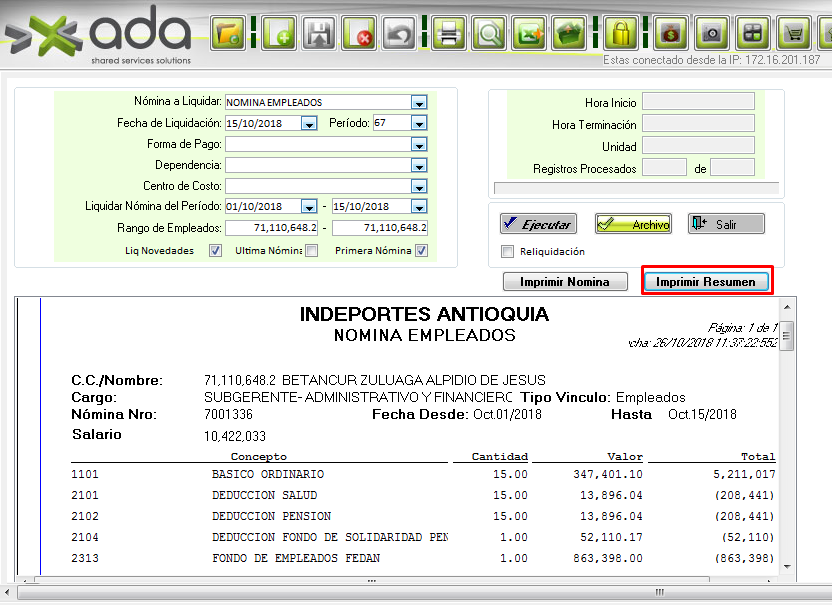Image resolution: width=832 pixels, height=605 pixels.
Task: Check the Reliquidación checkbox
Action: [x=507, y=252]
